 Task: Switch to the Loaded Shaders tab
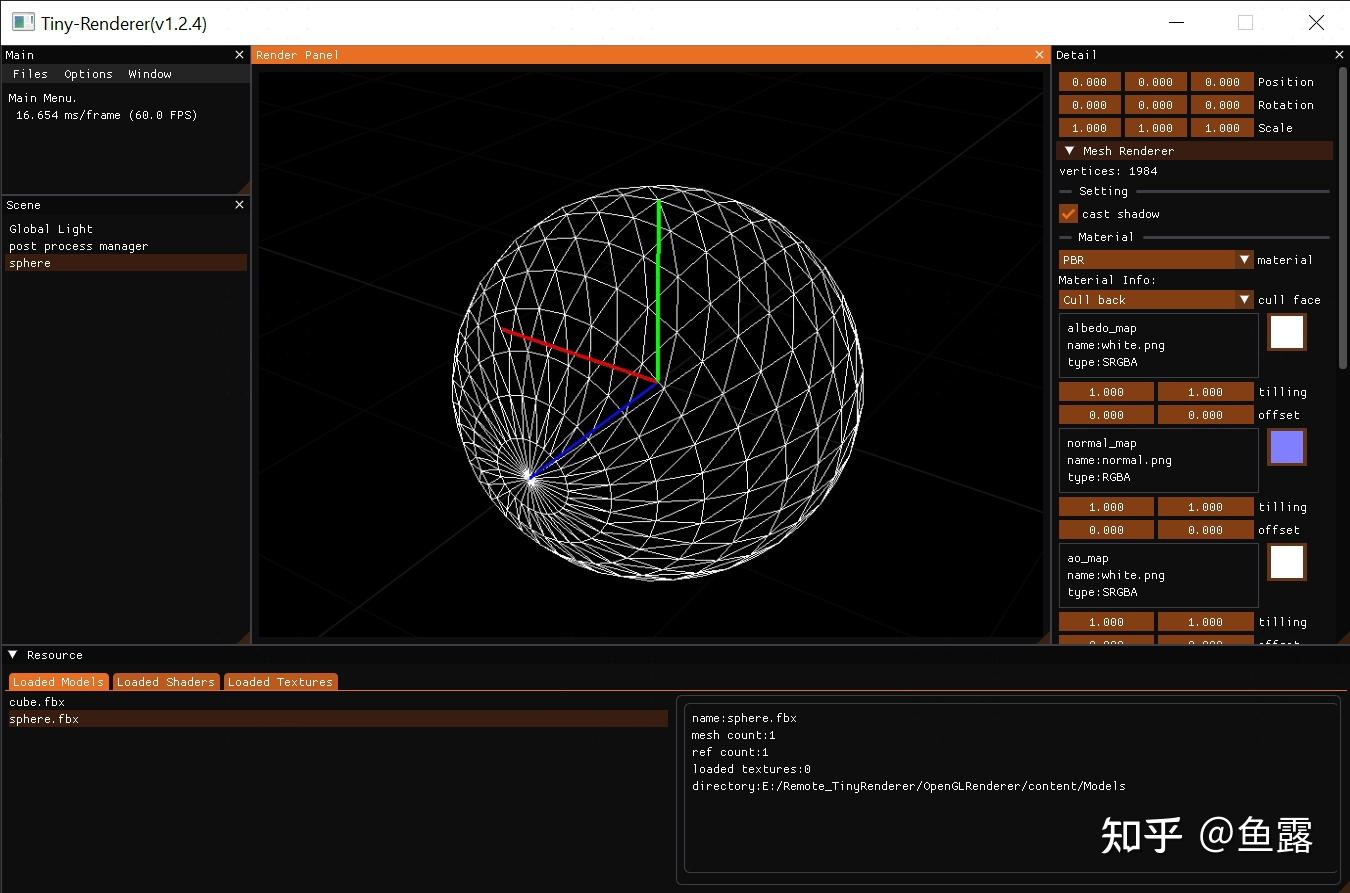[165, 682]
